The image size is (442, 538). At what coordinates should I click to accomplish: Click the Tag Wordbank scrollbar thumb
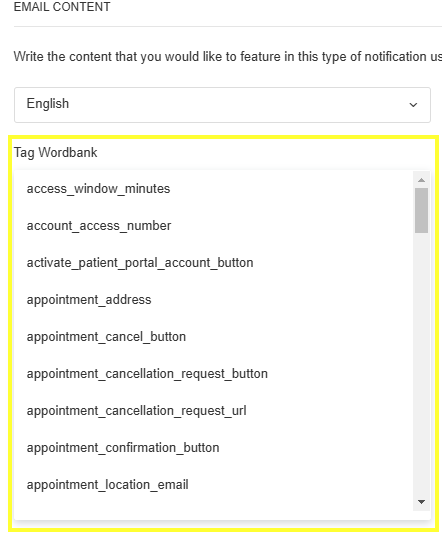coord(421,210)
